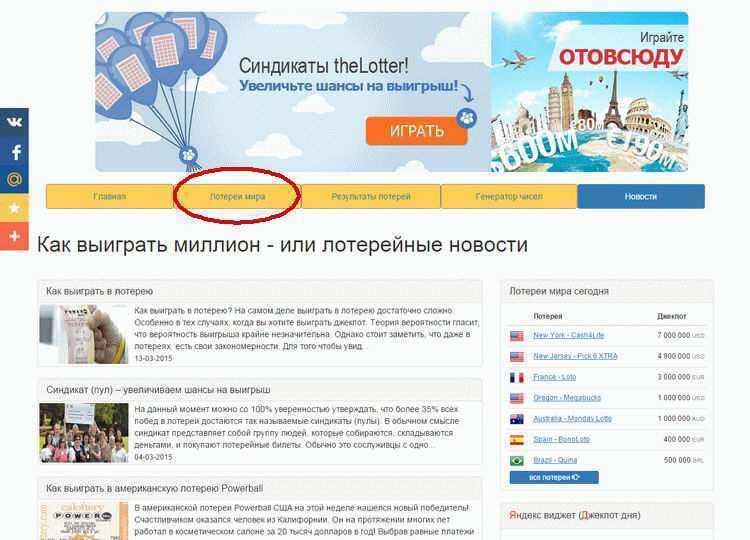Click the все лотереи button
Image resolution: width=750 pixels, height=540 pixels.
(554, 477)
